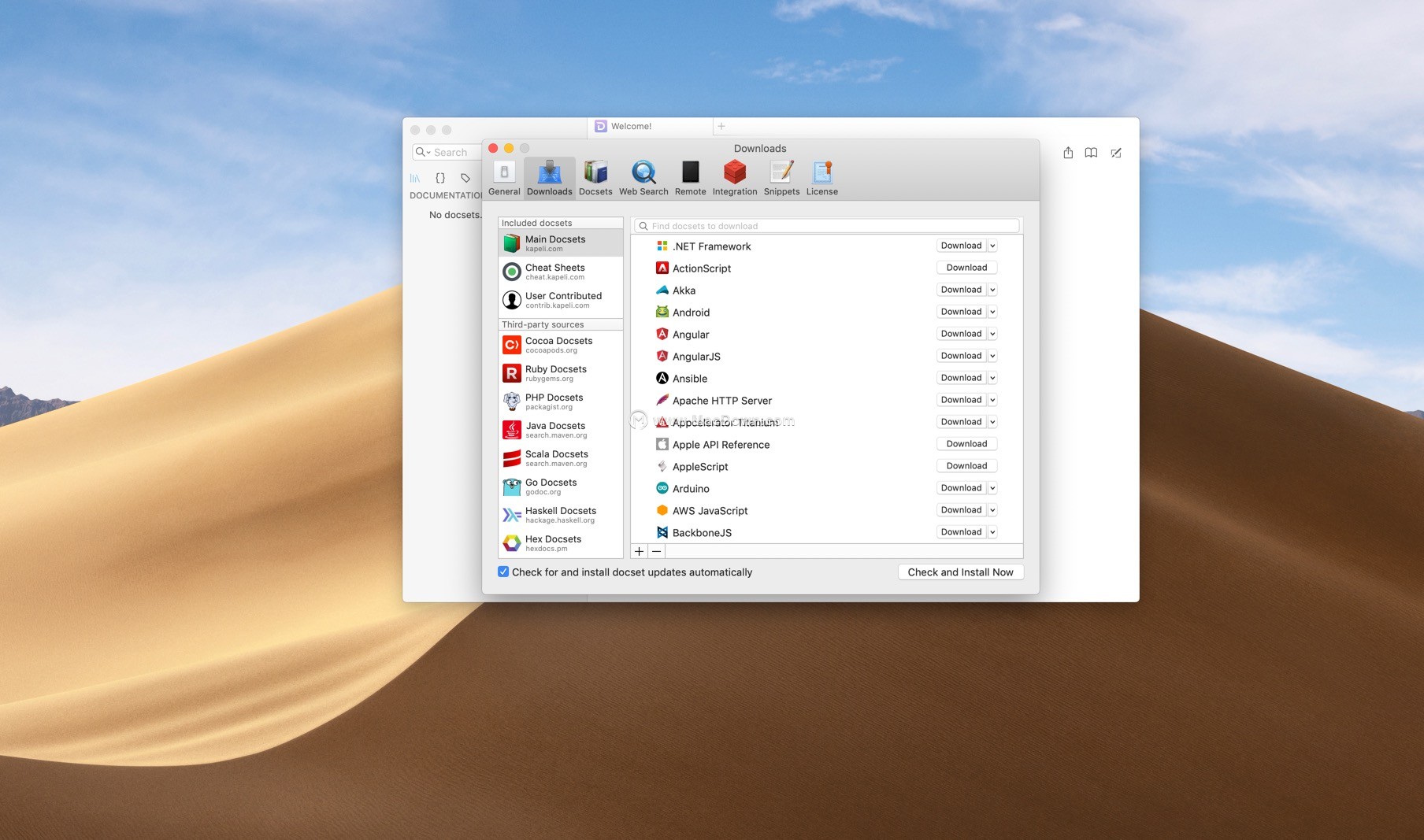Select the Android row in docset list
1424x840 pixels.
tap(827, 312)
